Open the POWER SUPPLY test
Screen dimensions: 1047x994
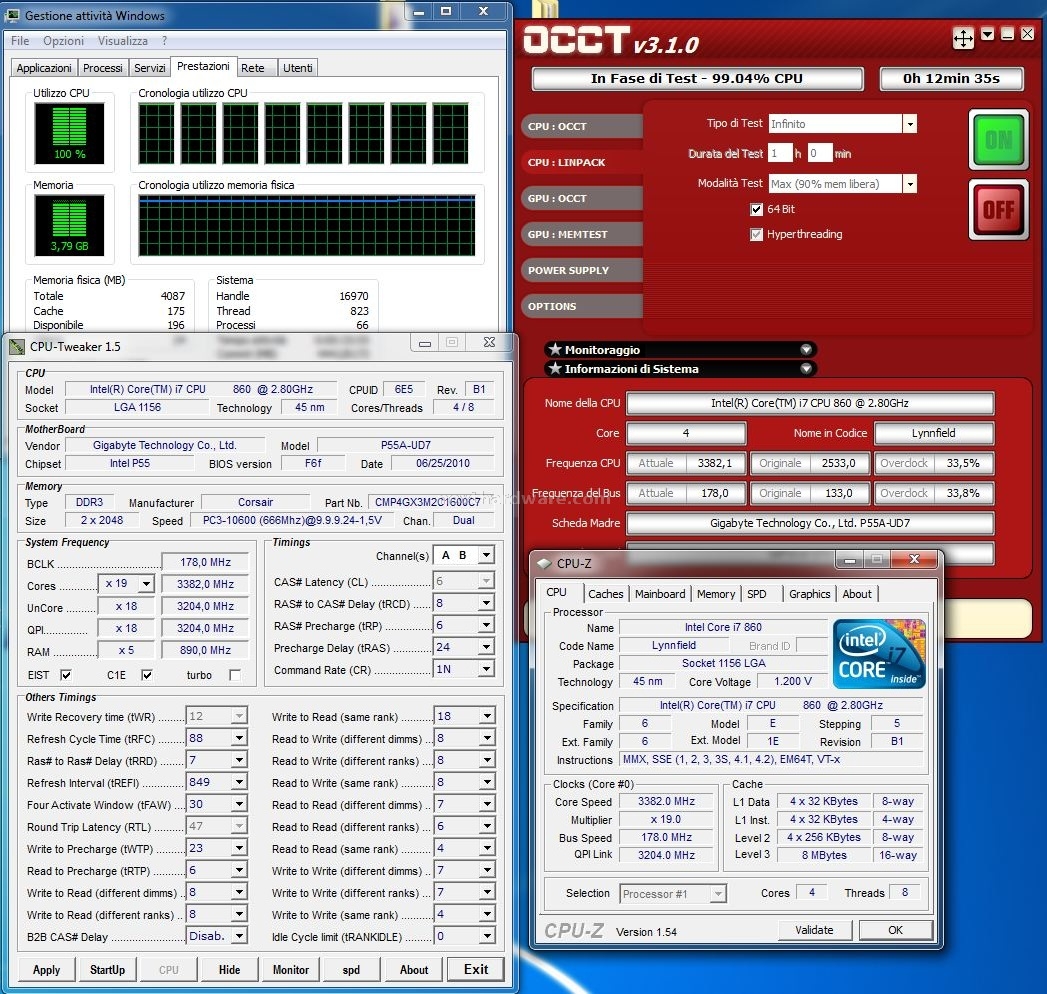581,270
